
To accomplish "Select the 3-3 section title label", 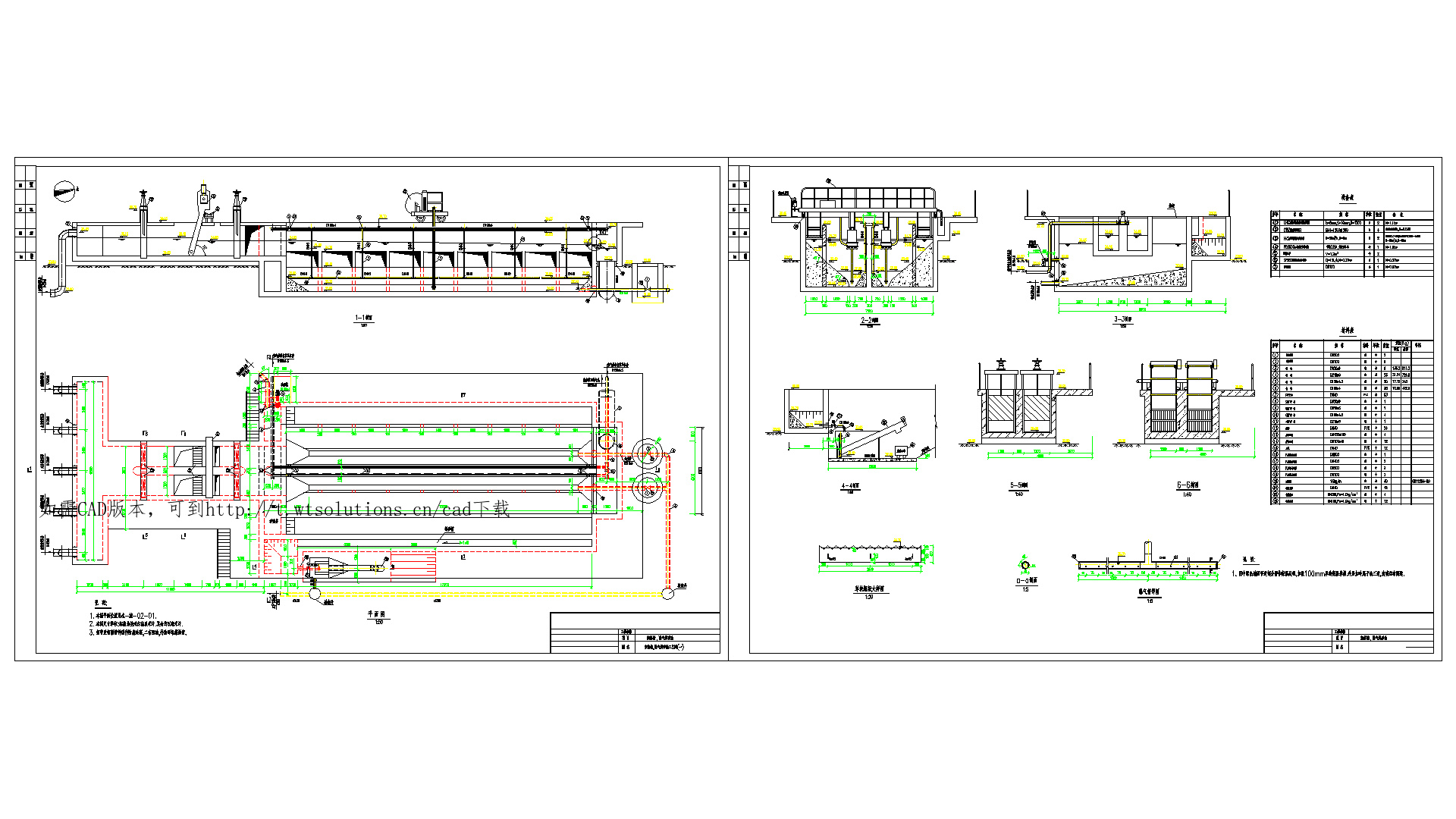I will tap(1122, 319).
